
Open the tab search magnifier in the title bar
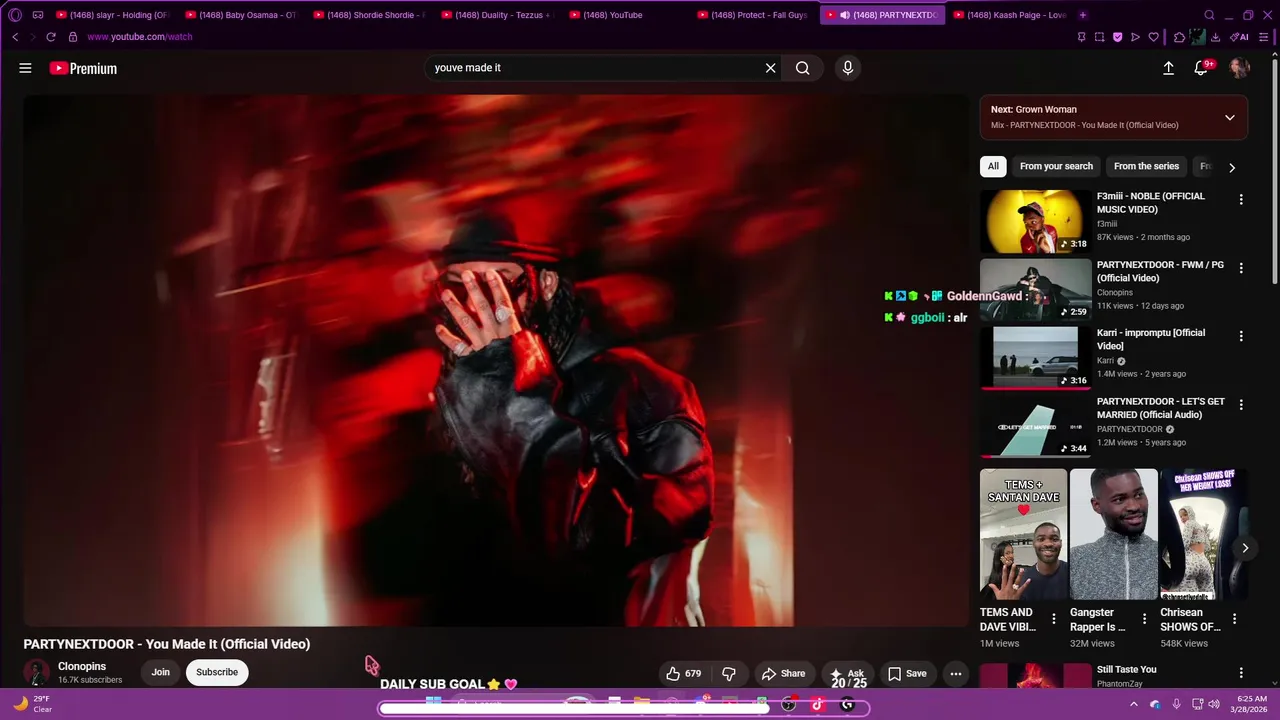1209,15
